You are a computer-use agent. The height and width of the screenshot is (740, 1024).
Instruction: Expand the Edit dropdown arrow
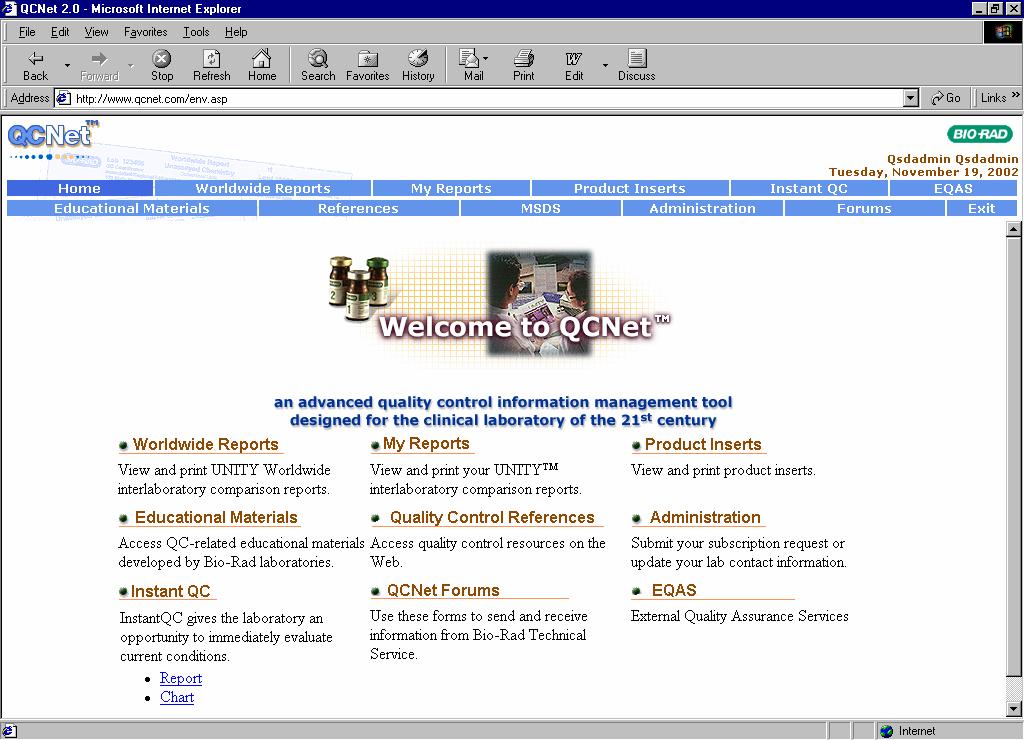tap(605, 65)
